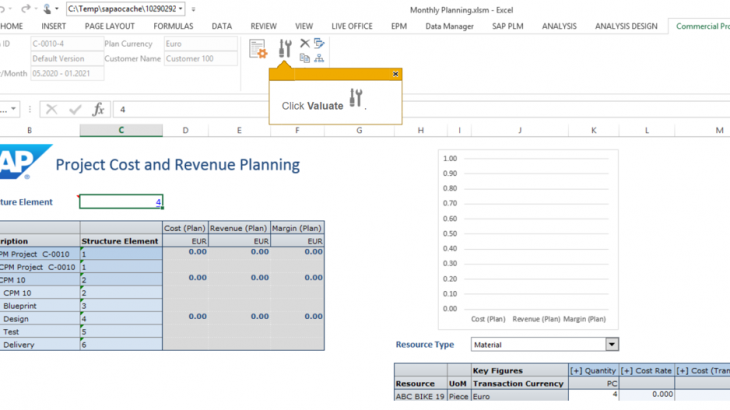
Task: Click the Cancel X in formula bar
Action: click(x=51, y=109)
